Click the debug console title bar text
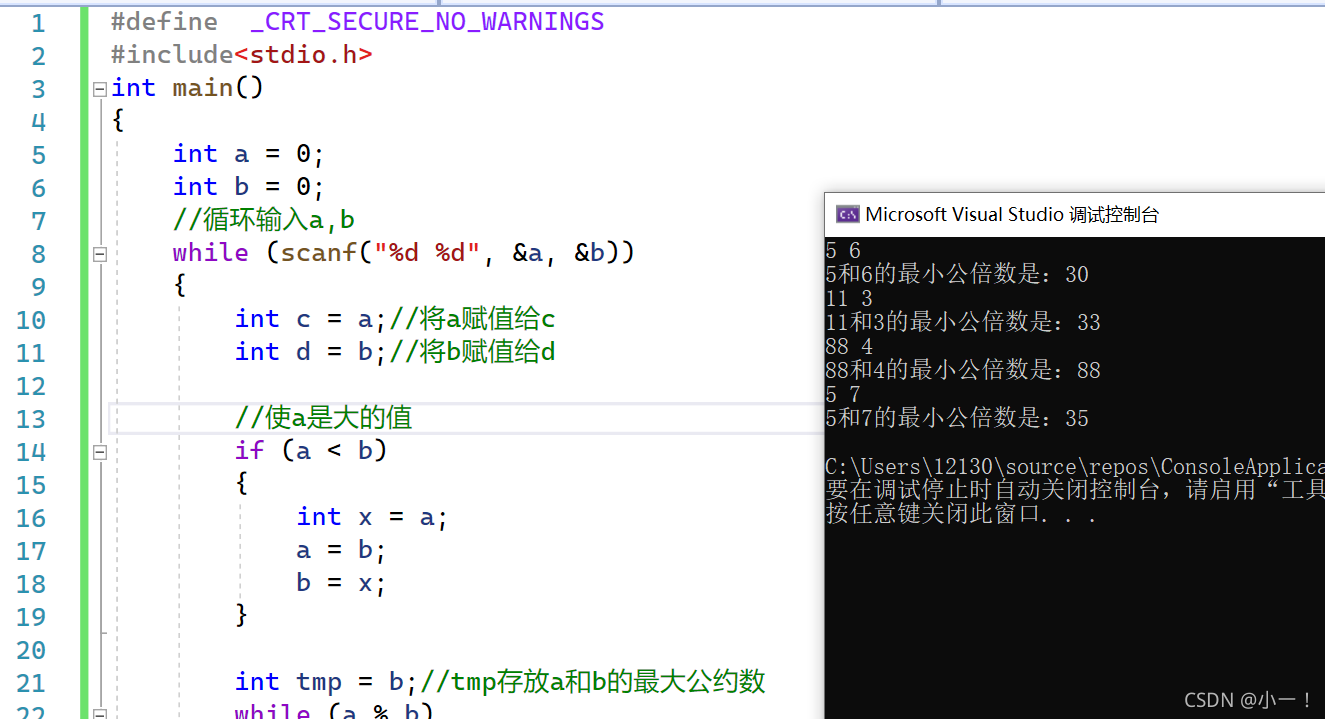Screen dimensions: 1325x719 tap(1012, 214)
